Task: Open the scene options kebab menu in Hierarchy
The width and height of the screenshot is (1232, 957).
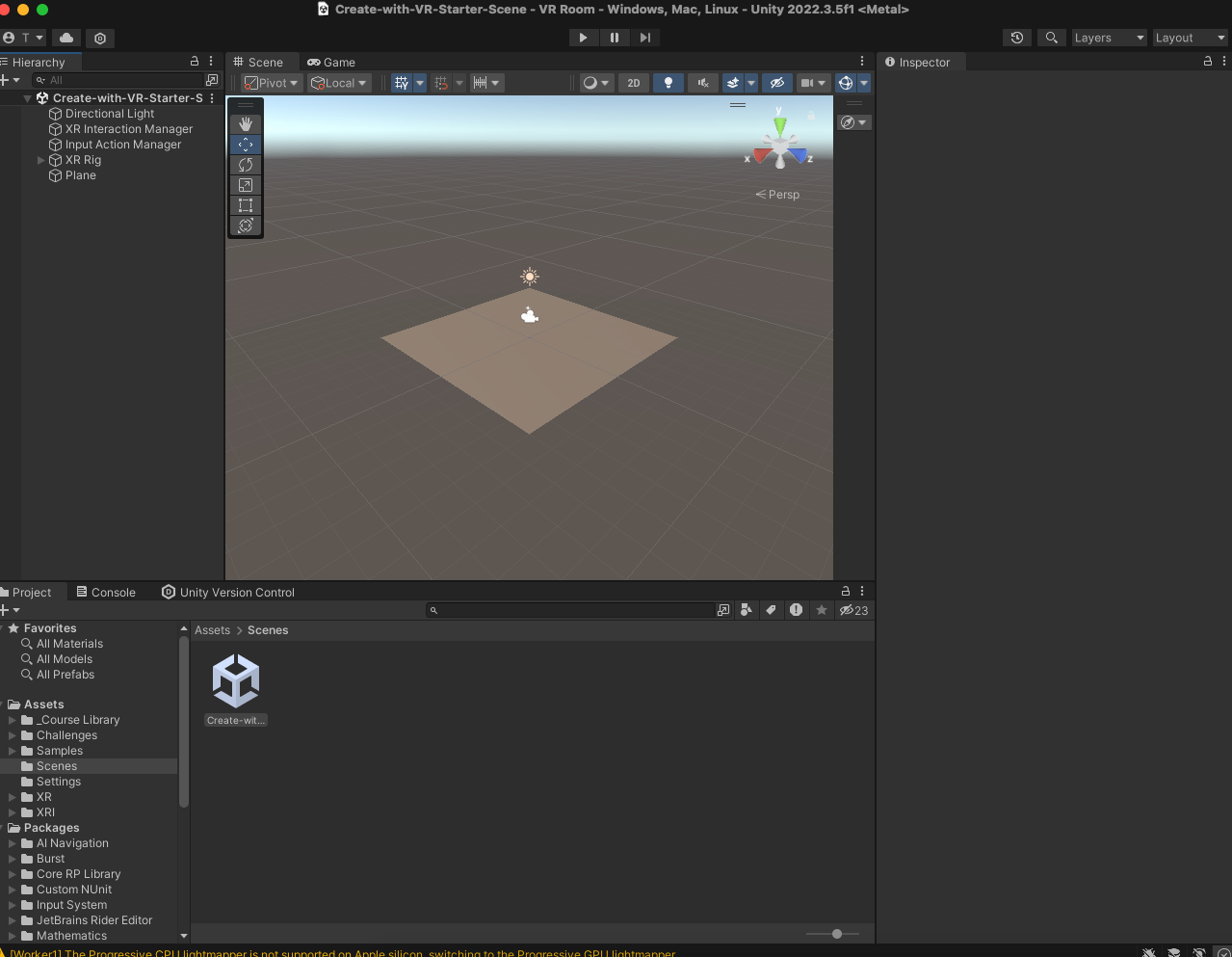Action: 212,98
